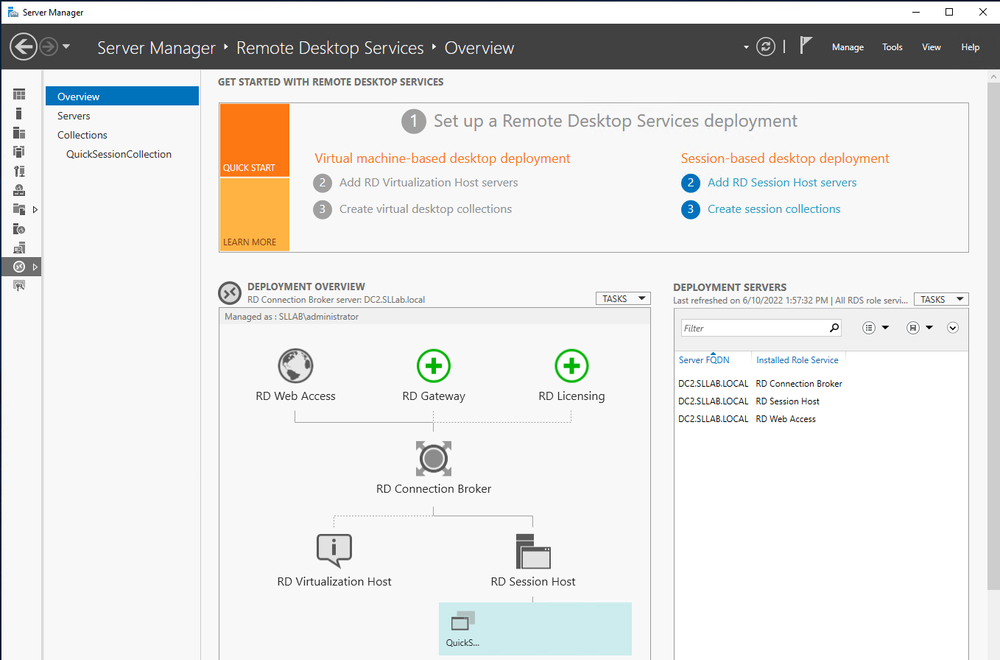1000x660 pixels.
Task: Click Remote Desktop Services in the breadcrumb
Action: 330,48
